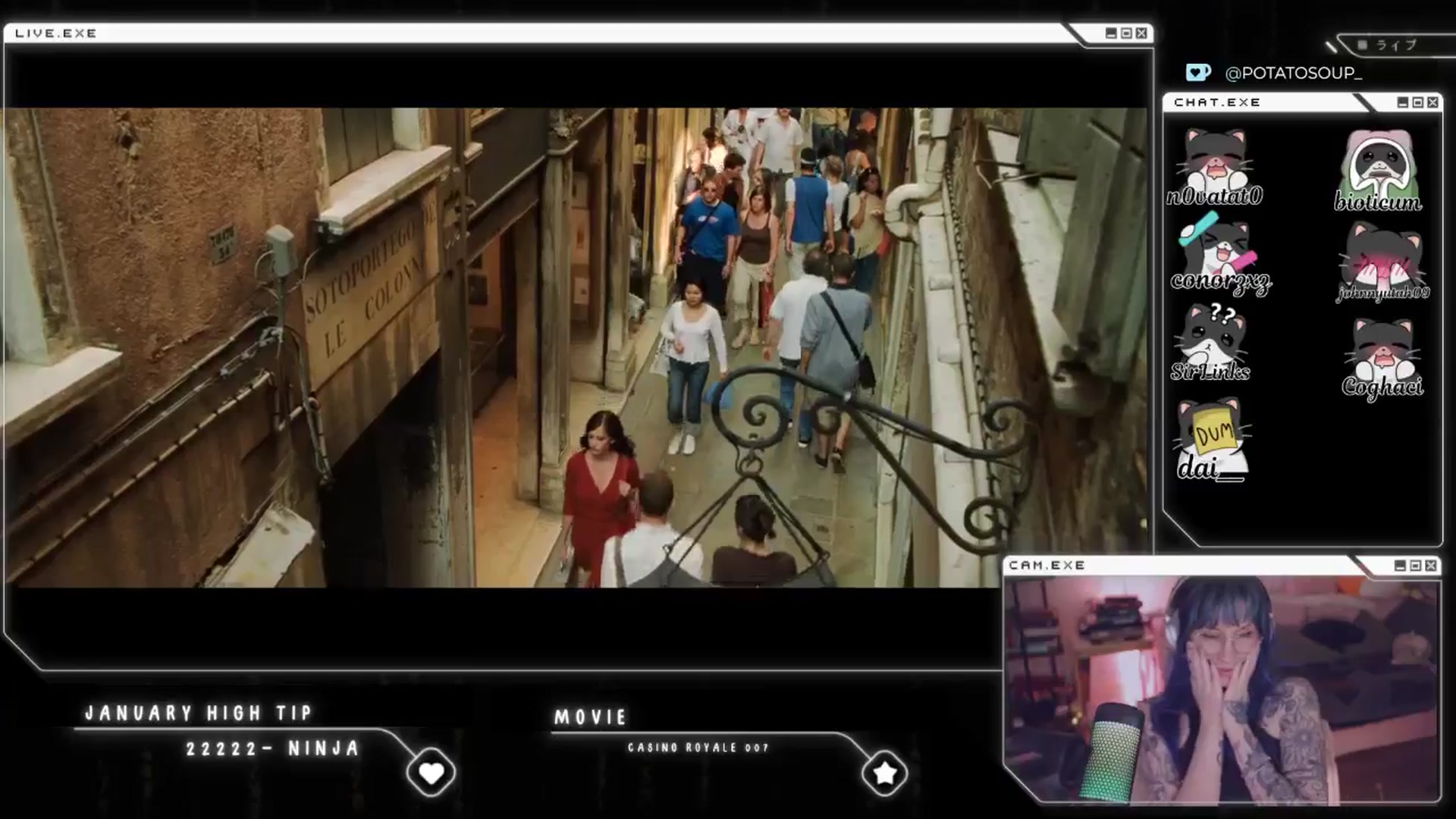Click the webcam feed in CAM.EXE

point(1221,689)
